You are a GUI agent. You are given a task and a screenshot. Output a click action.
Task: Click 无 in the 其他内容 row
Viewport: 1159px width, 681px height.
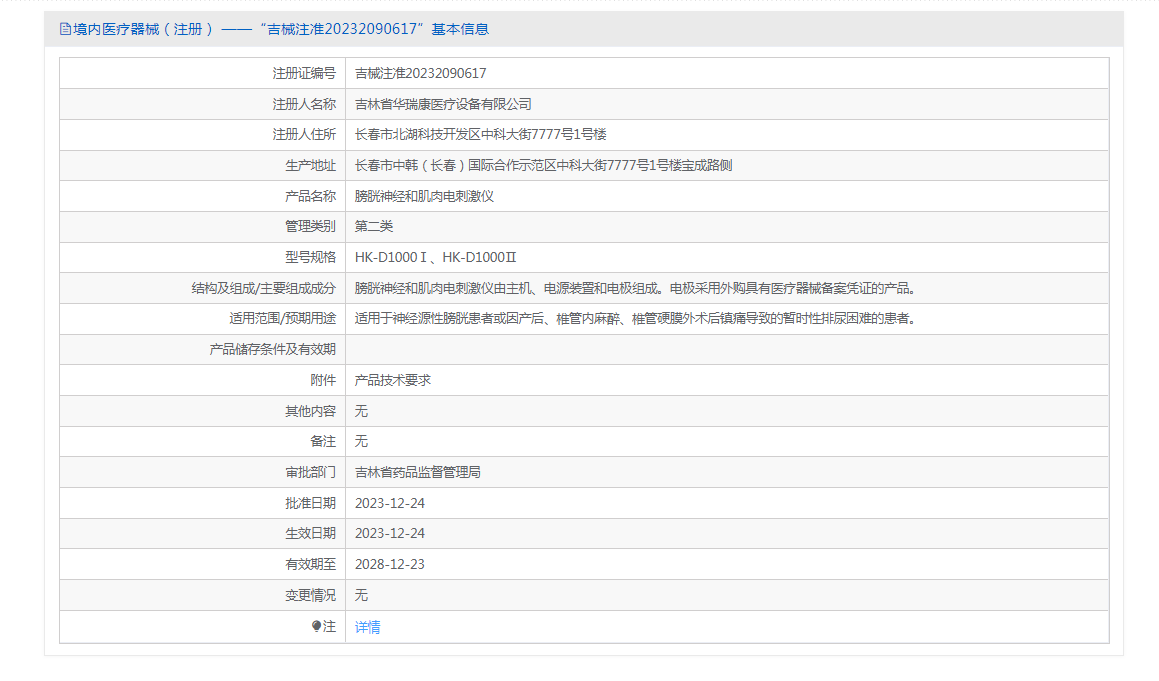(x=361, y=411)
